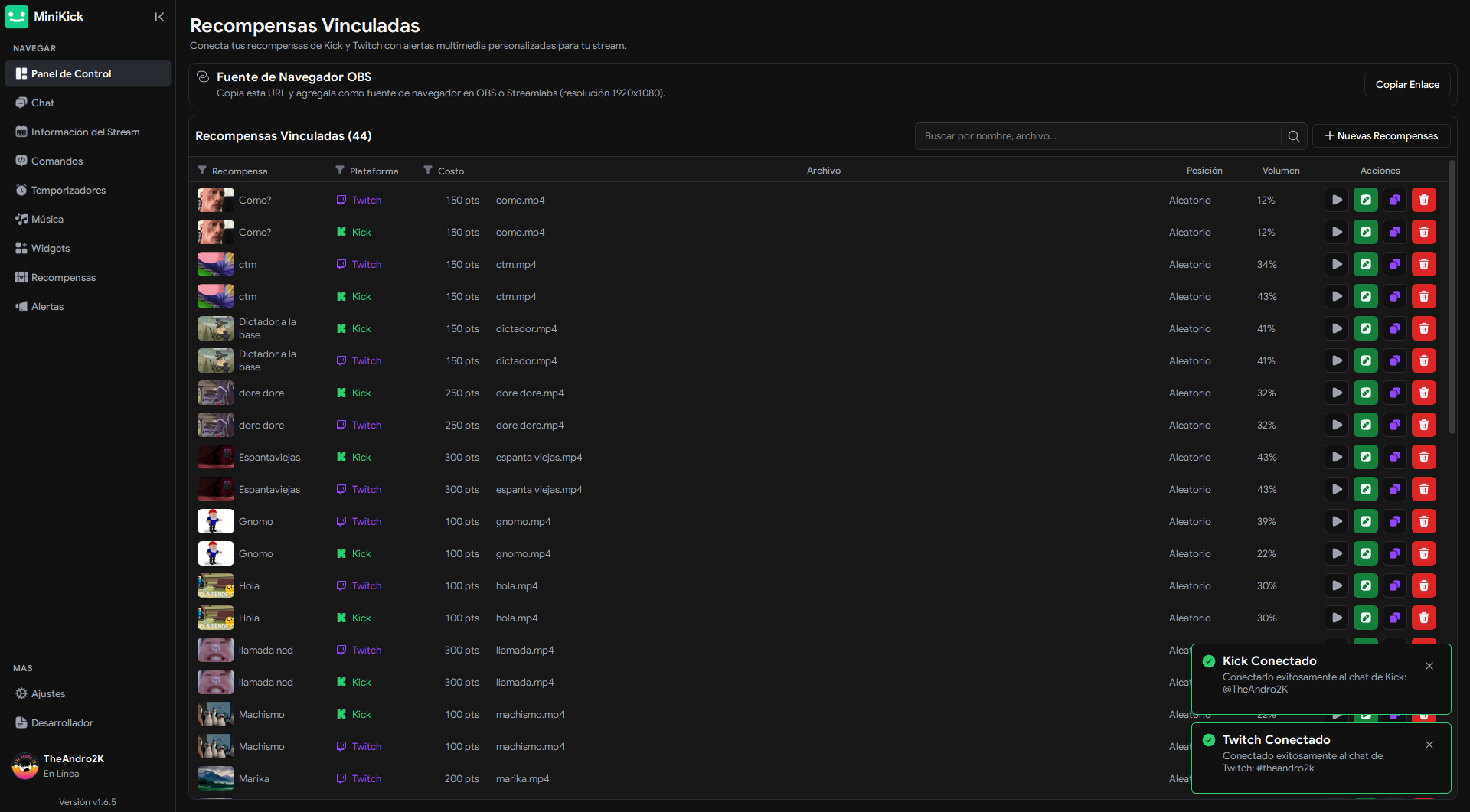Image resolution: width=1470 pixels, height=812 pixels.
Task: Delete the Kick Espantaviejas reward
Action: [x=1424, y=457]
